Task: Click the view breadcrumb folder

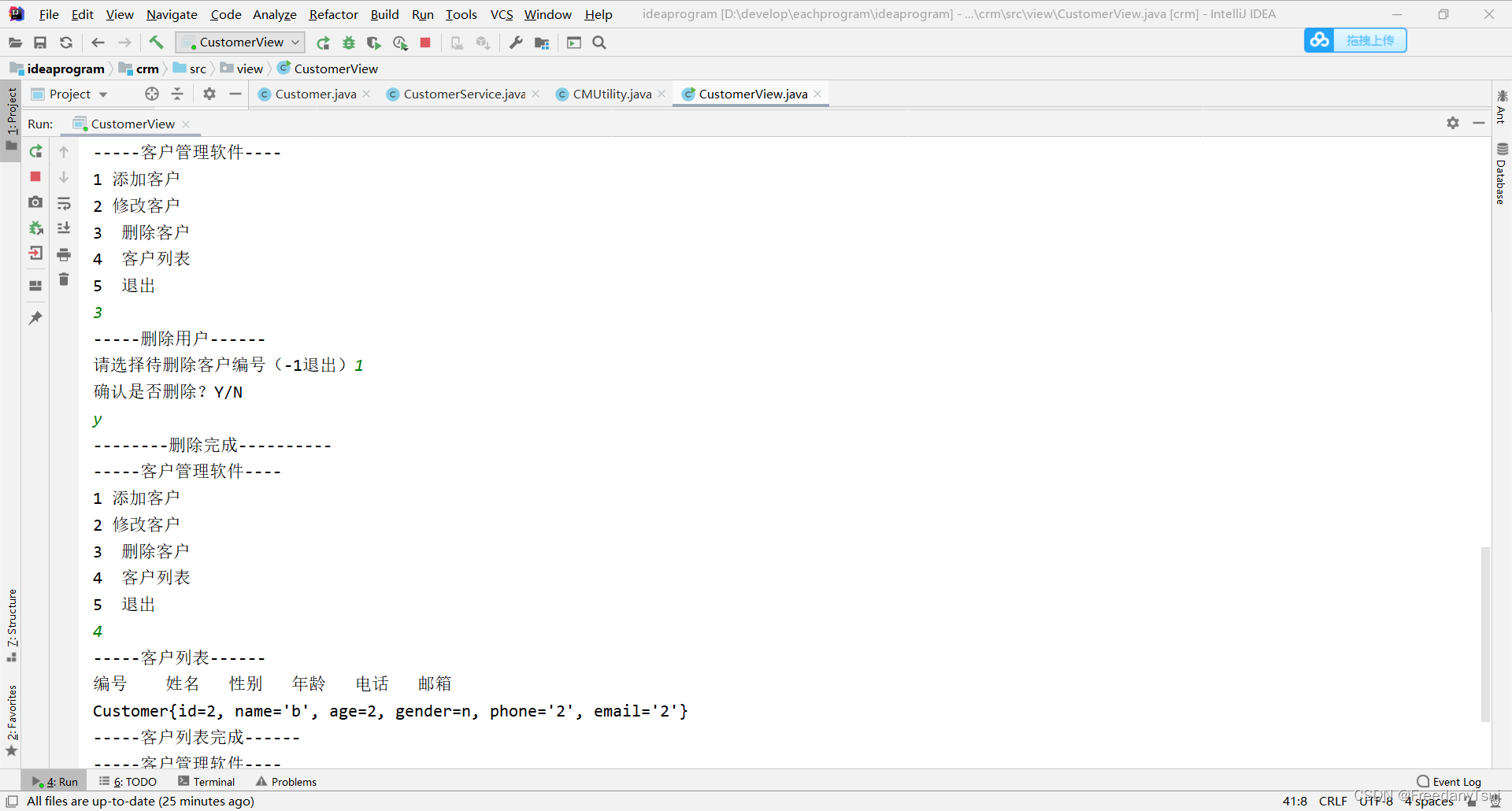Action: (x=242, y=69)
